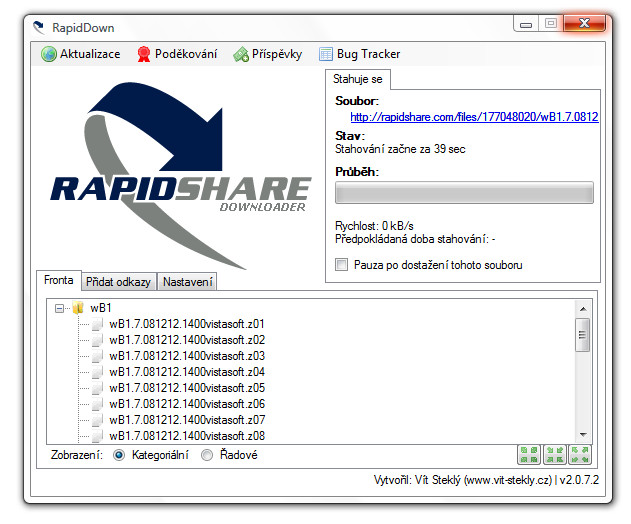Click the queue scrollbar down arrow
This screenshot has width=631, height=524.
point(583,435)
